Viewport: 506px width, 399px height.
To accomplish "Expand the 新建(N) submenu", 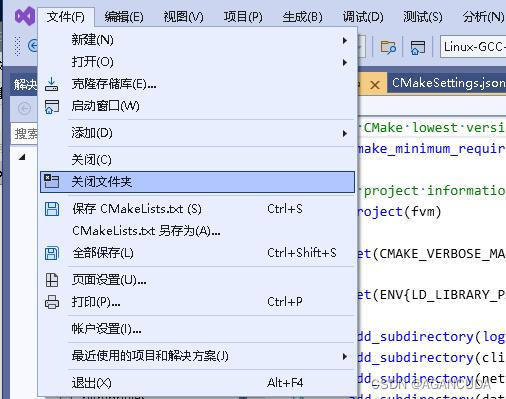I will [x=197, y=40].
